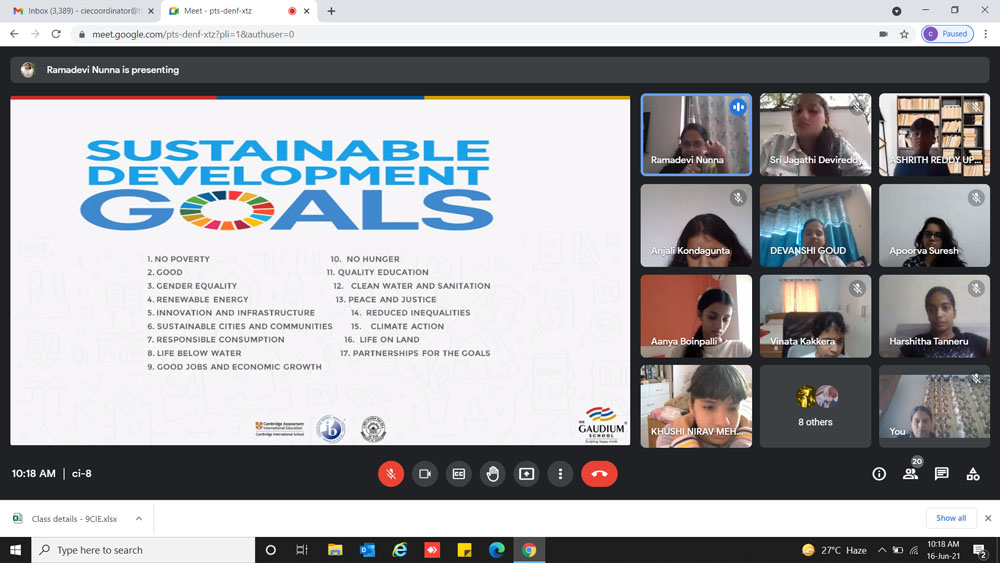Viewport: 1000px width, 563px height.
Task: Click the Type here to search box
Action: click(143, 550)
